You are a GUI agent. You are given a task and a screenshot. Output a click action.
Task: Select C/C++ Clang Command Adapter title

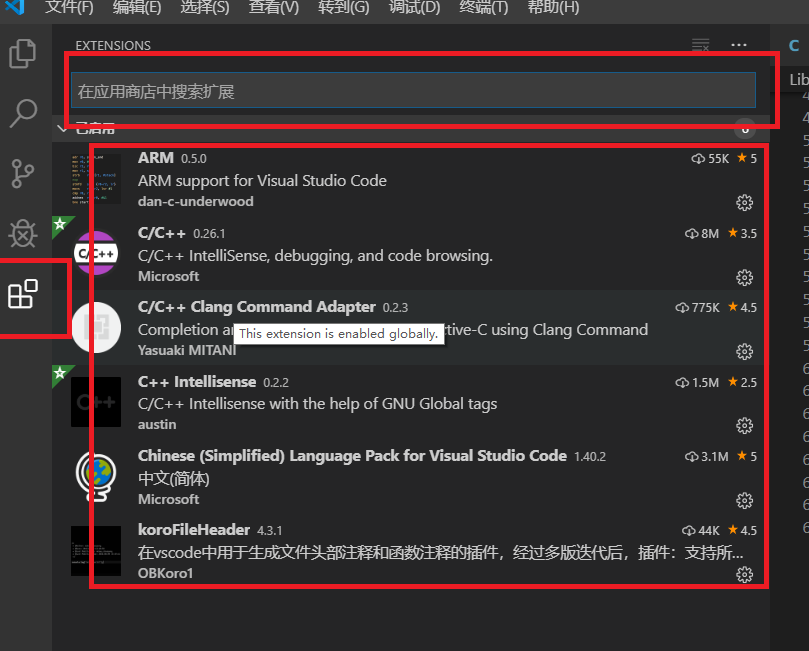click(256, 307)
